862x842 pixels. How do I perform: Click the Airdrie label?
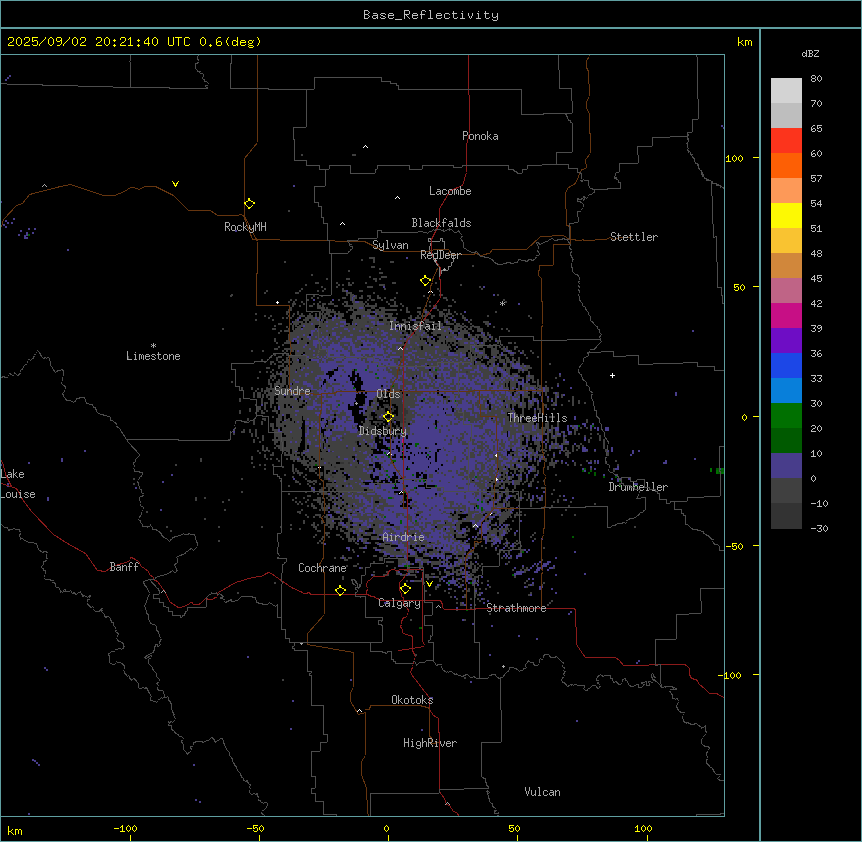tap(403, 537)
